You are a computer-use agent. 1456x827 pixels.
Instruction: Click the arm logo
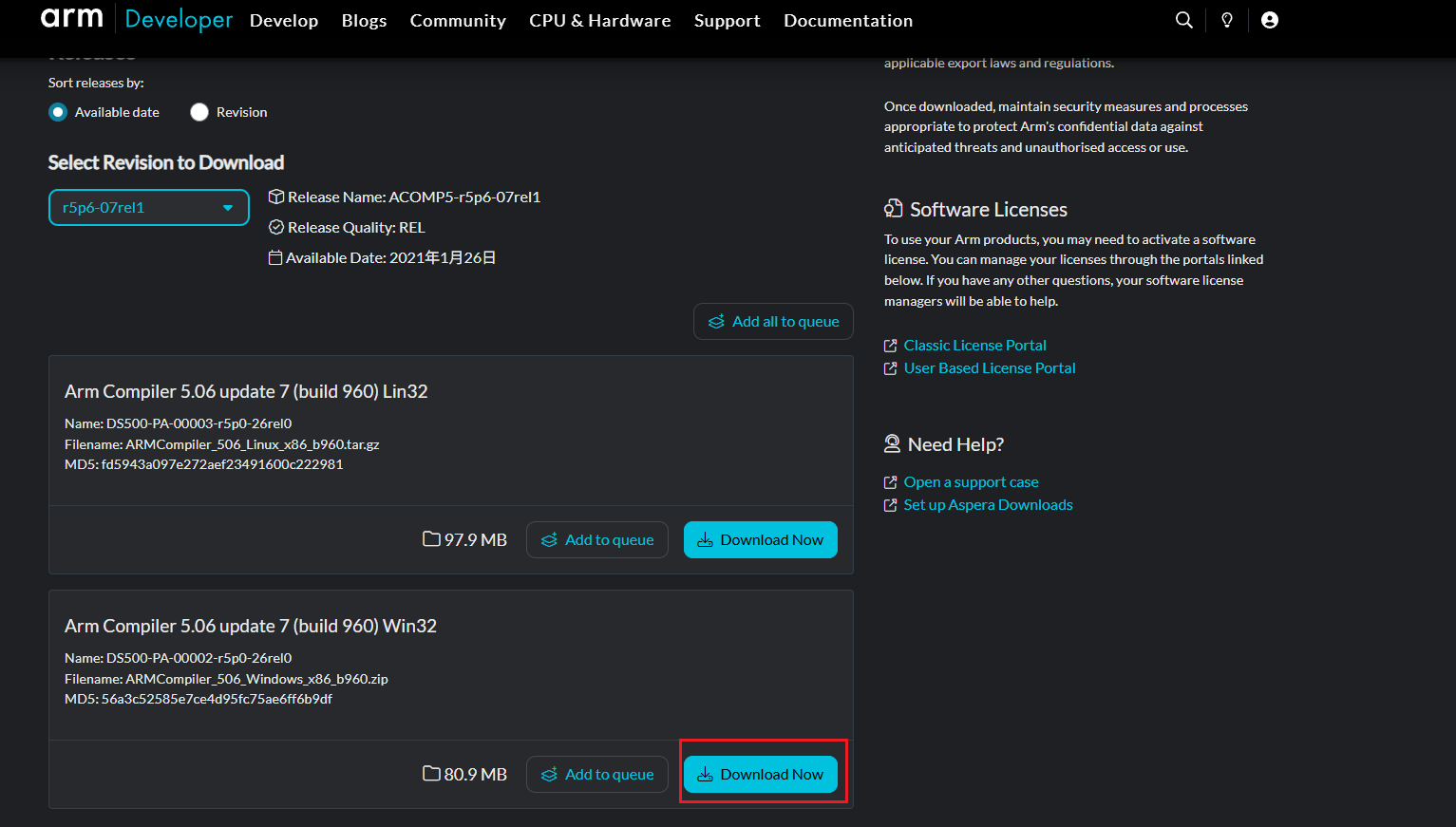tap(72, 18)
